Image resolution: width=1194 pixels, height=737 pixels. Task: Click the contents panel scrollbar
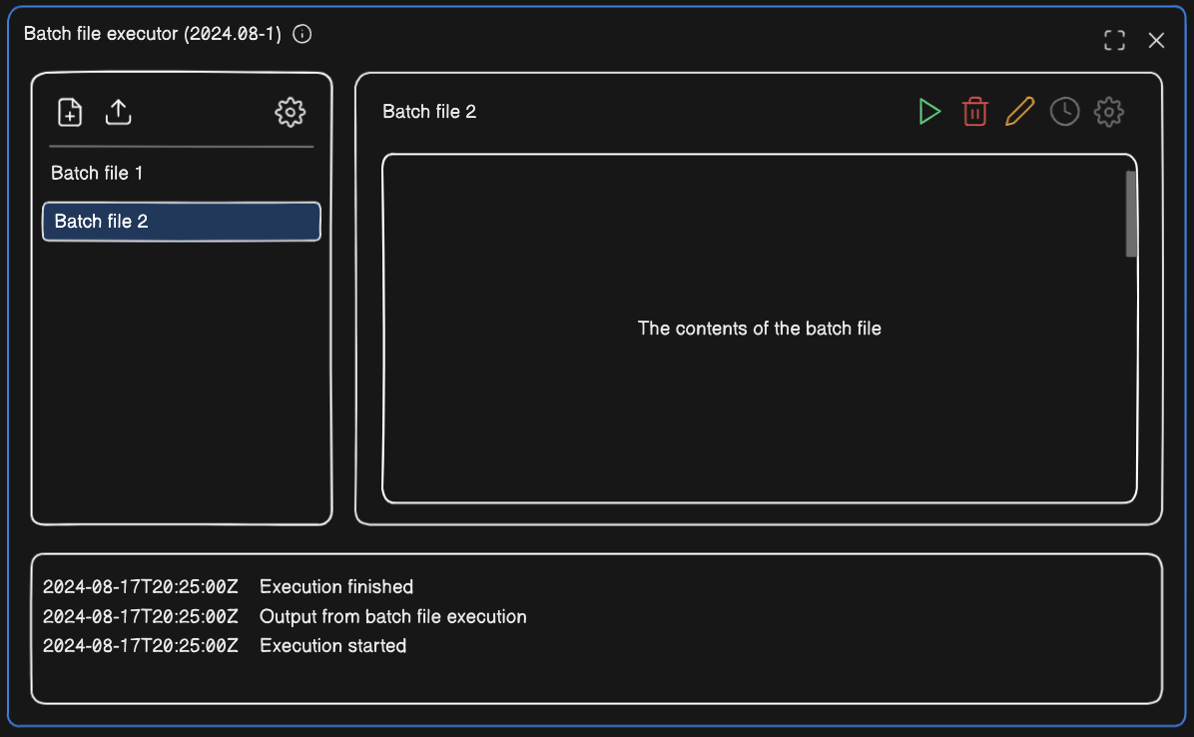[1129, 215]
